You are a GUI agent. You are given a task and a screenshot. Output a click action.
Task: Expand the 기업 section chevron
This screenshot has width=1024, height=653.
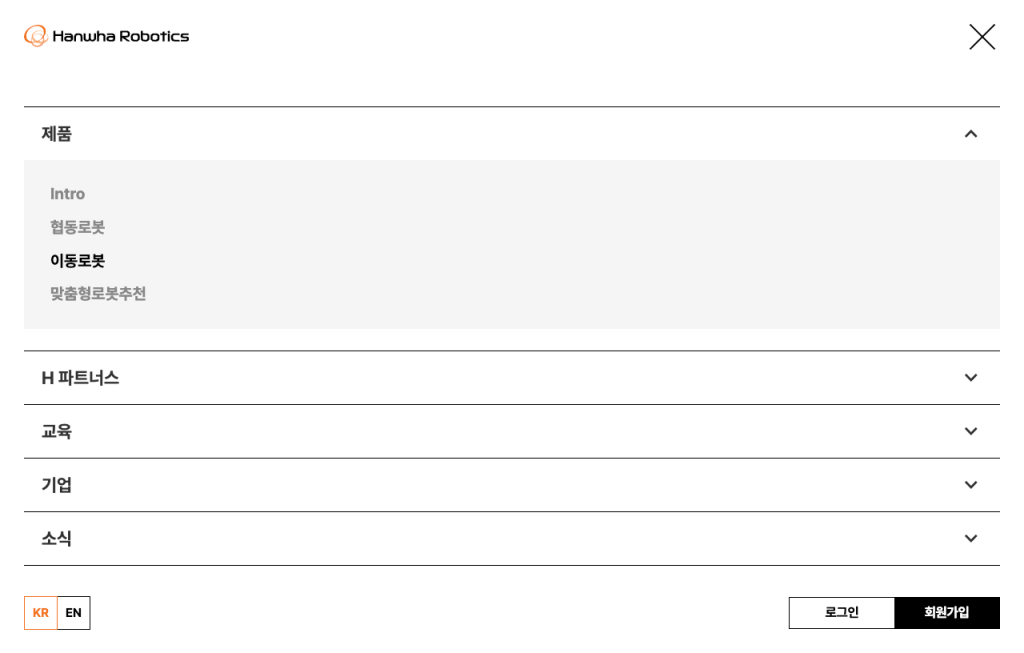(x=970, y=485)
